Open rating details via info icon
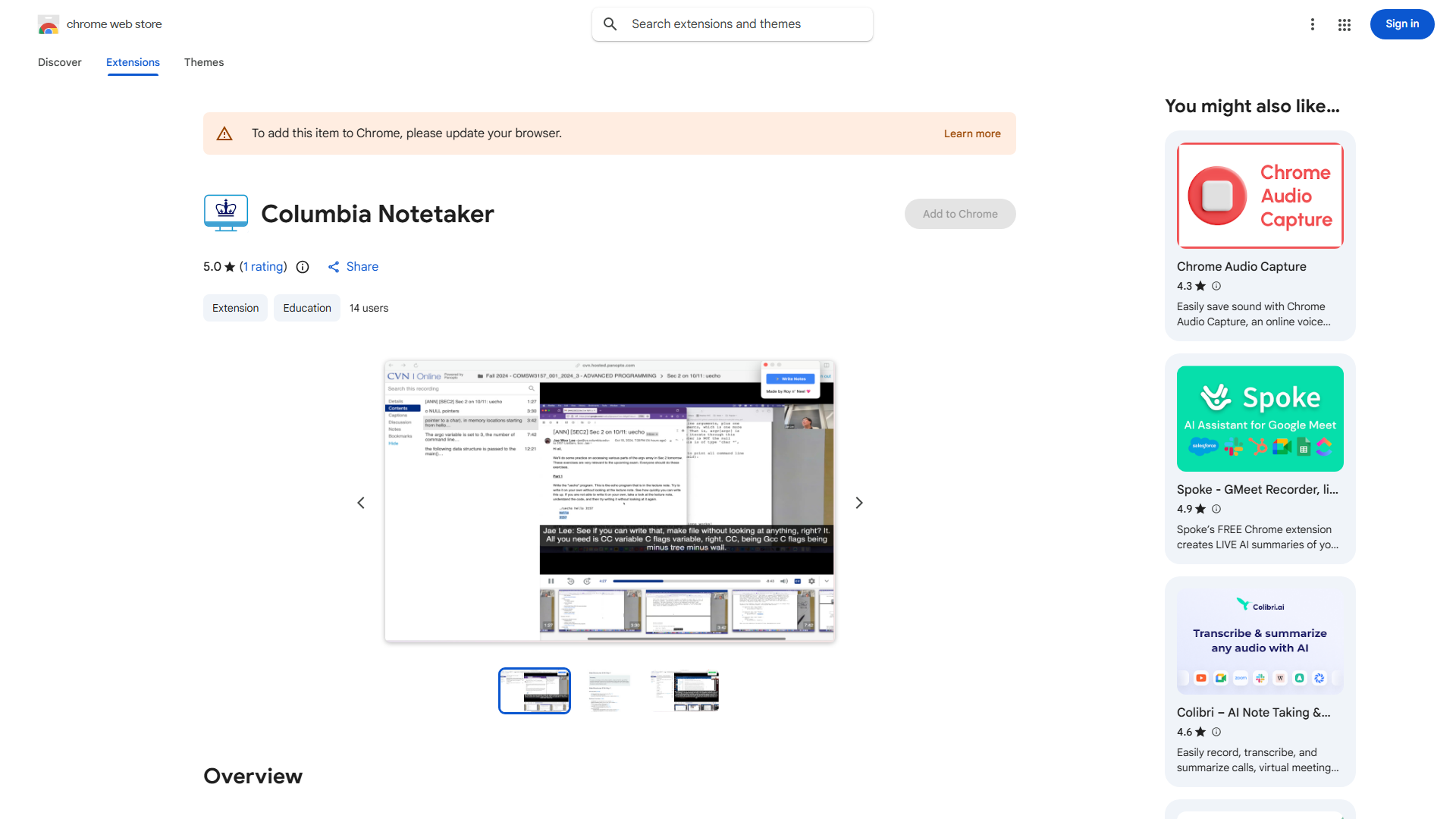 303,267
